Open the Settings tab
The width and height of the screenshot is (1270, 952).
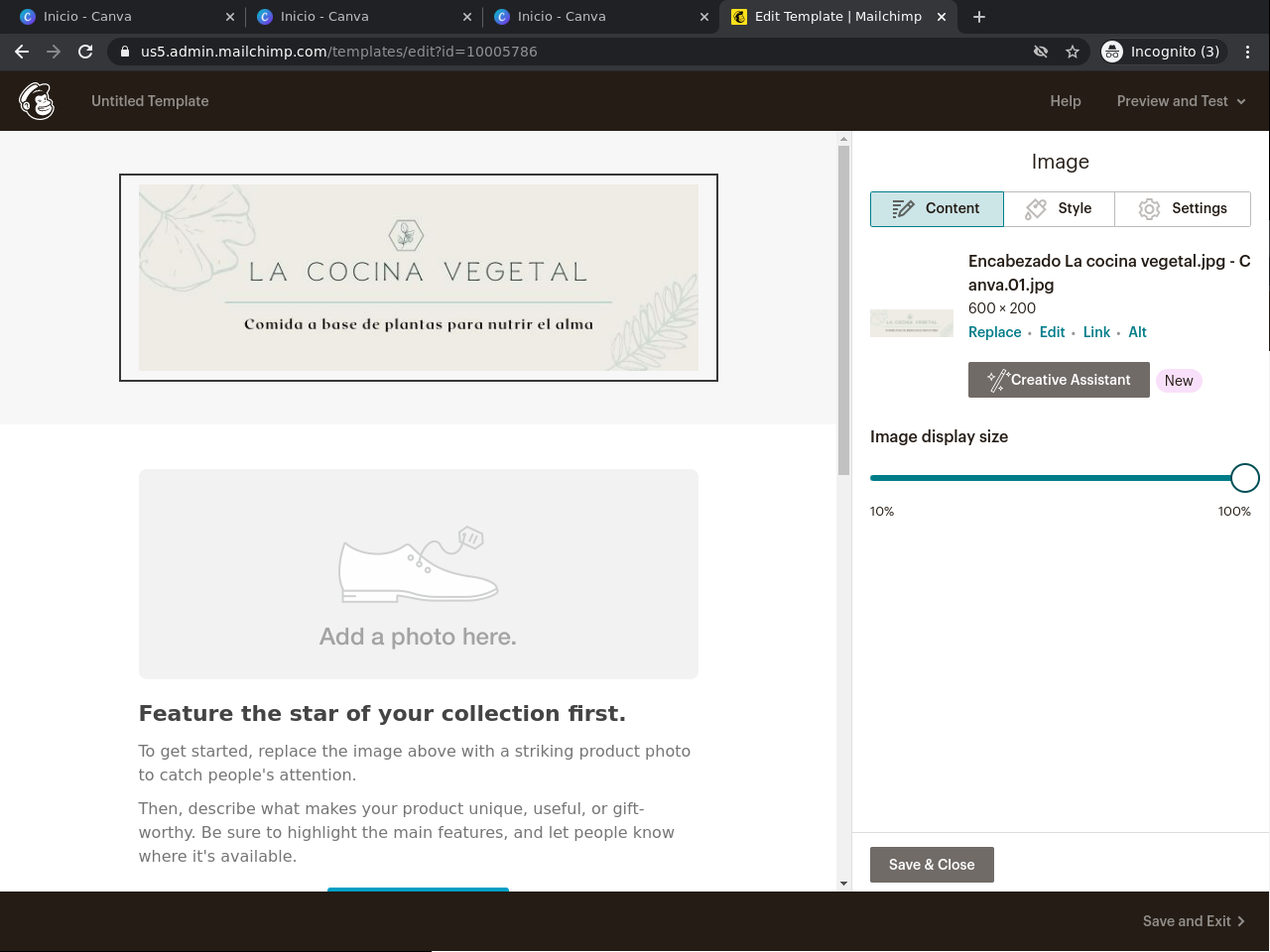(1183, 209)
